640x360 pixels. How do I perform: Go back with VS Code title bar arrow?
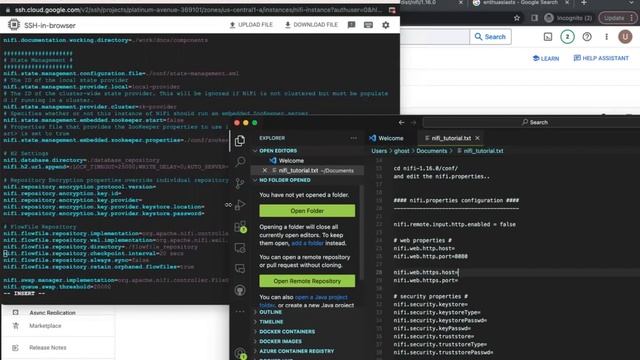coord(401,122)
